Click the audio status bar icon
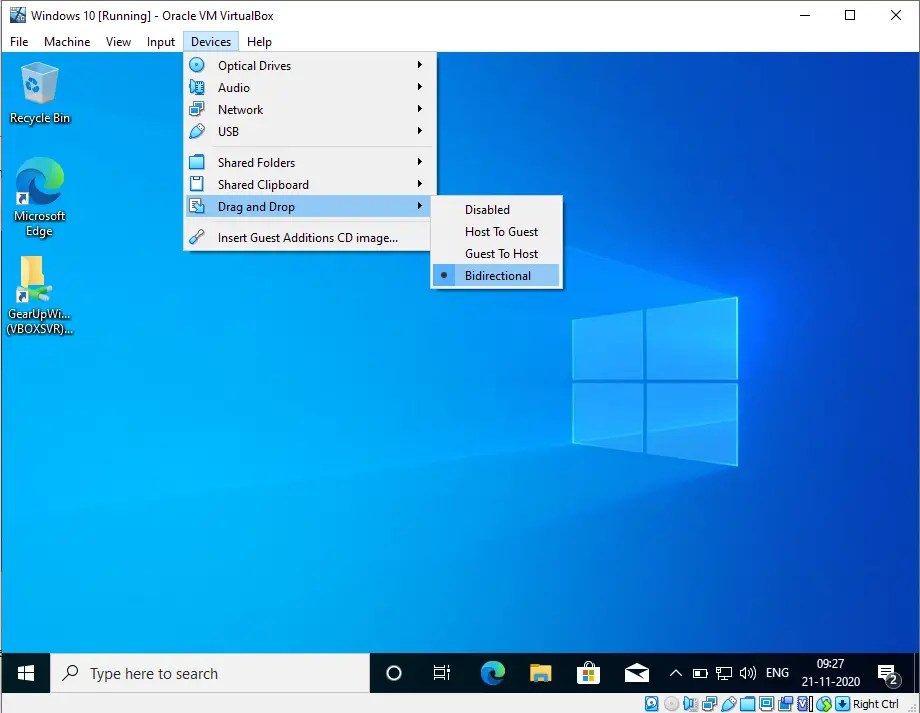 coord(691,703)
